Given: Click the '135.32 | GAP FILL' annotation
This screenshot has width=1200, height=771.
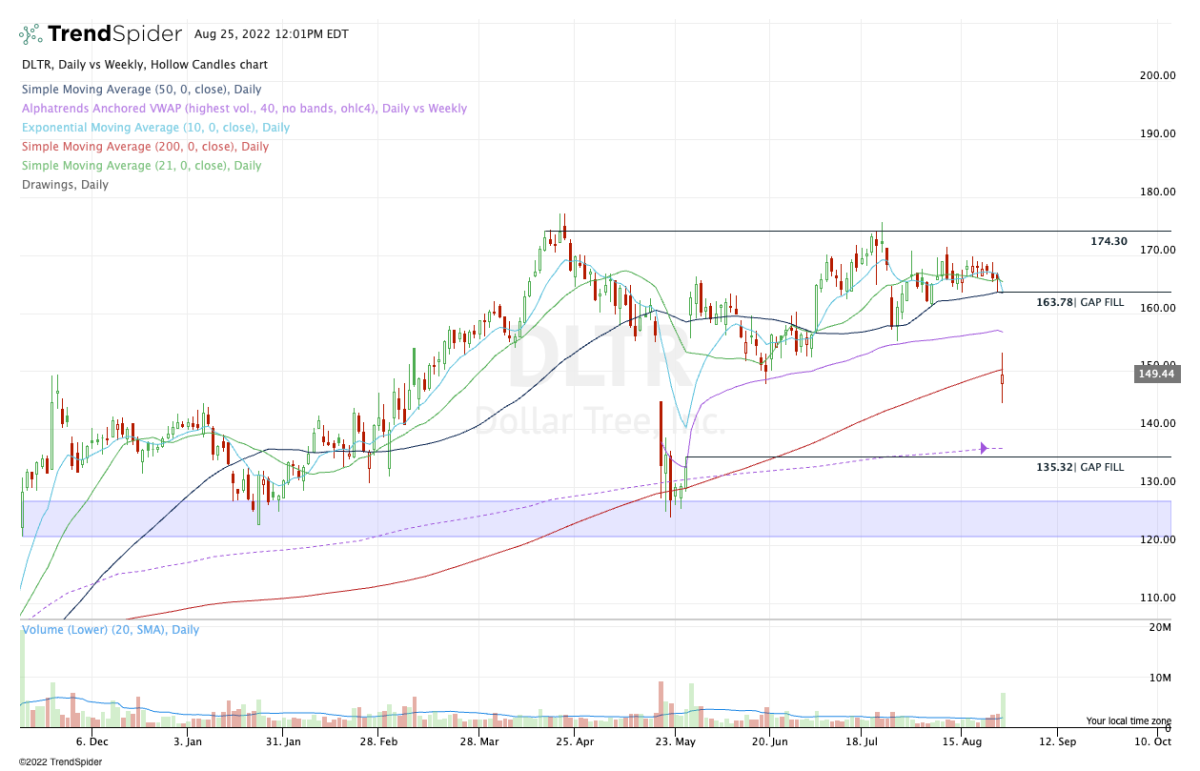Looking at the screenshot, I should [1080, 466].
